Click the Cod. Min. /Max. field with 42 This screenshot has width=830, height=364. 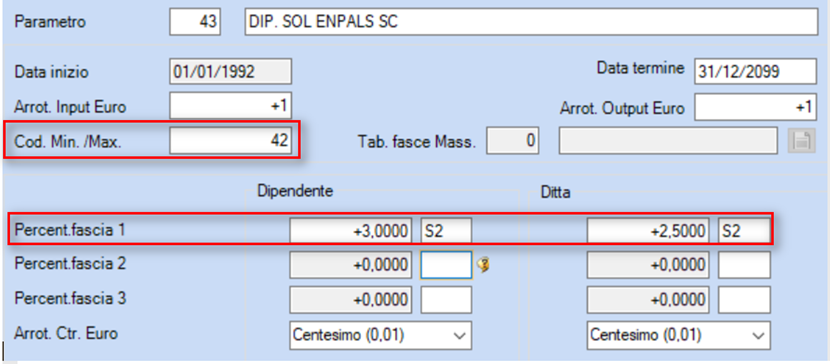pyautogui.click(x=230, y=140)
